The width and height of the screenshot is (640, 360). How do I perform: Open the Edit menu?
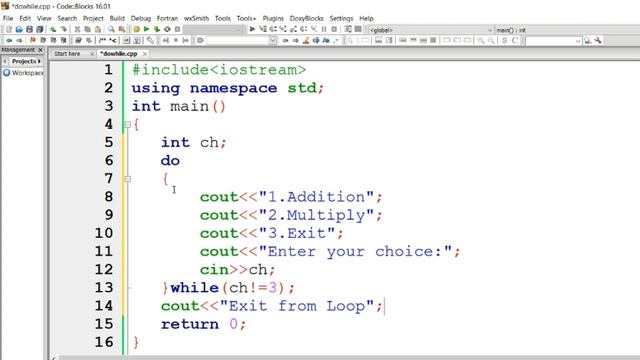click(x=25, y=18)
